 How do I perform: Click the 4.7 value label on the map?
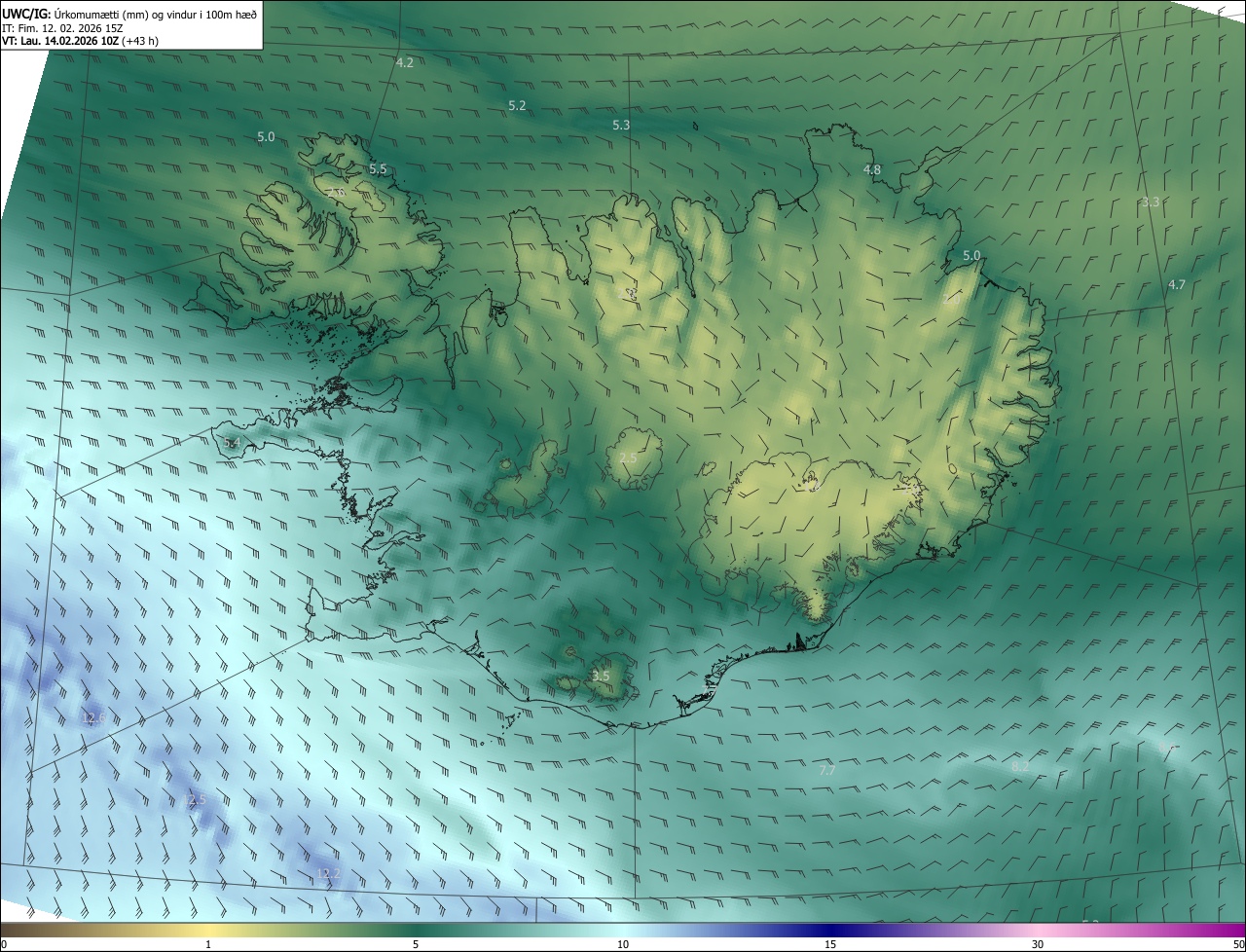tap(1177, 284)
